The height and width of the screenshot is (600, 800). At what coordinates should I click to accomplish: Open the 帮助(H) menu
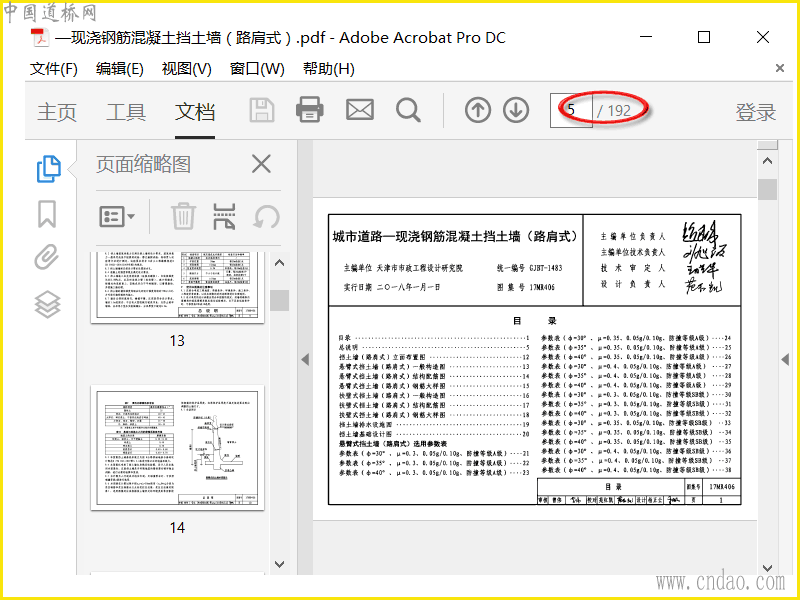point(328,69)
